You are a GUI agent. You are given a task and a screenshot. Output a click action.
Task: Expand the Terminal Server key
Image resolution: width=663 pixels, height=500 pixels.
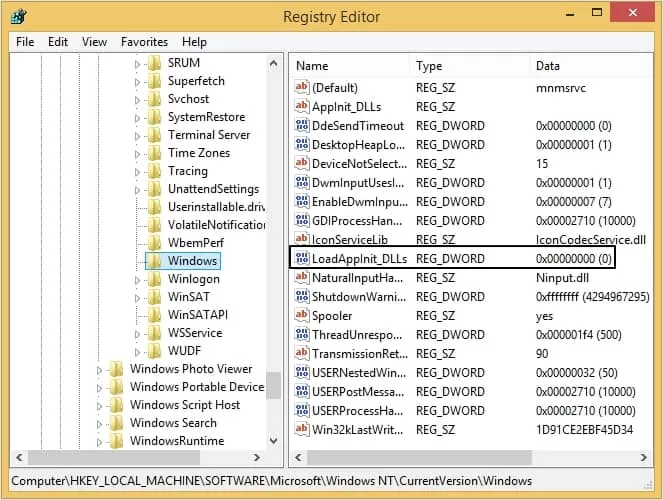[x=137, y=136]
